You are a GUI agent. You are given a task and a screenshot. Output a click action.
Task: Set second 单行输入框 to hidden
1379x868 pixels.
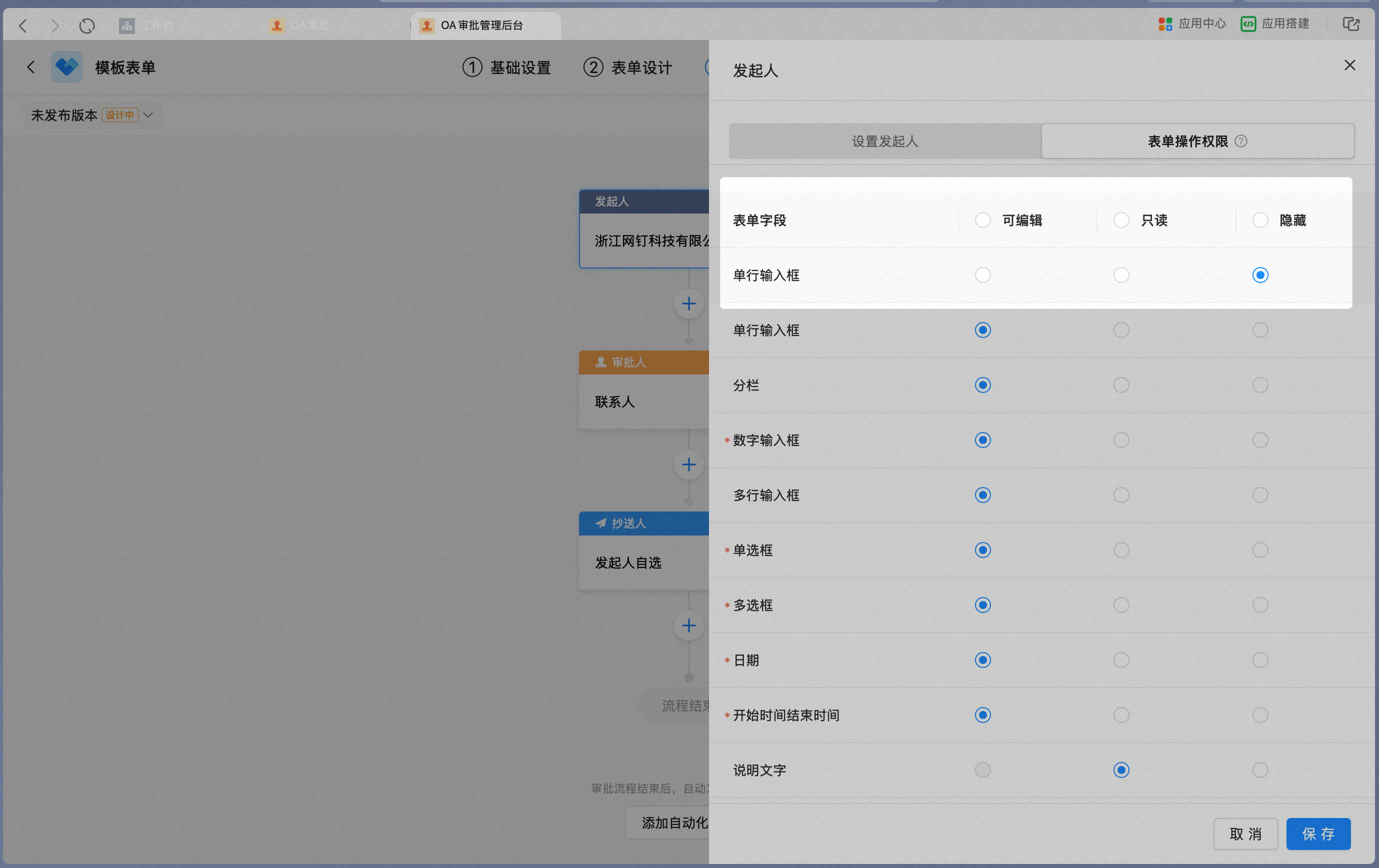coord(1260,330)
